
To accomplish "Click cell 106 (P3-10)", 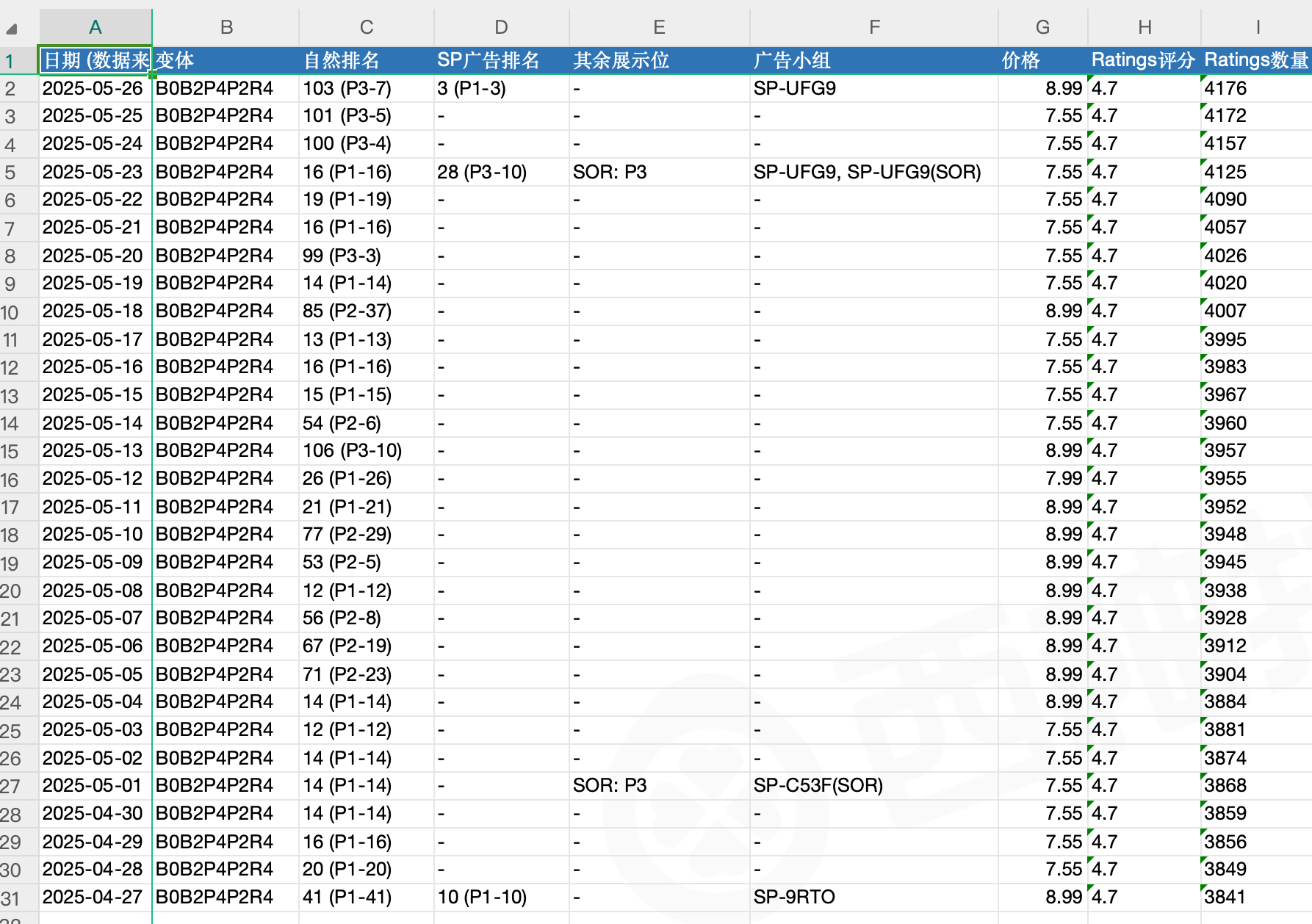I will 367,451.
